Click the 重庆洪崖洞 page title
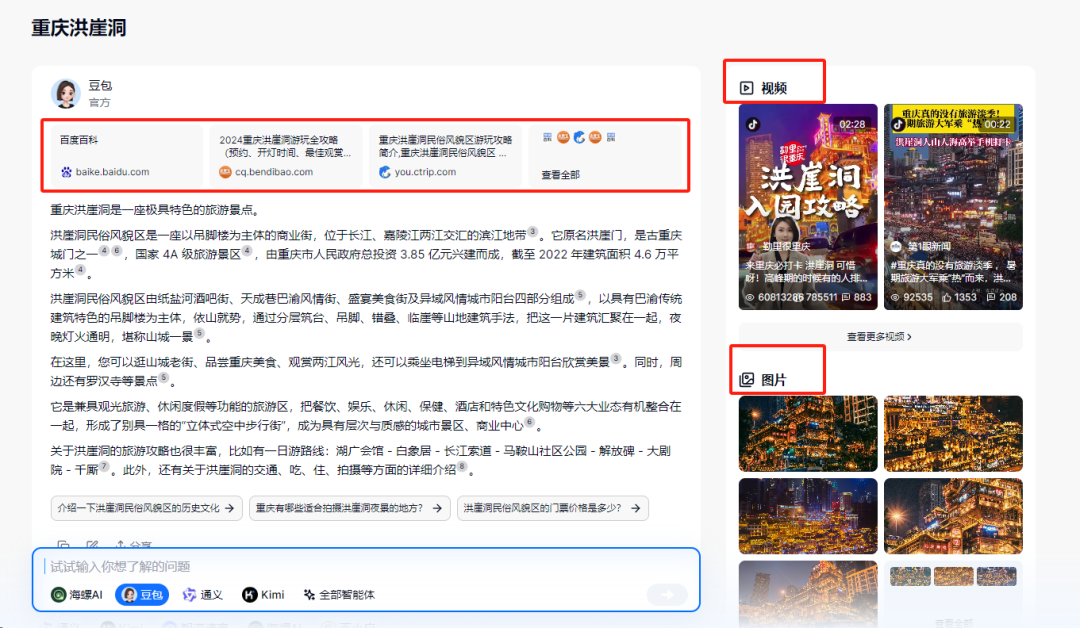 click(79, 28)
